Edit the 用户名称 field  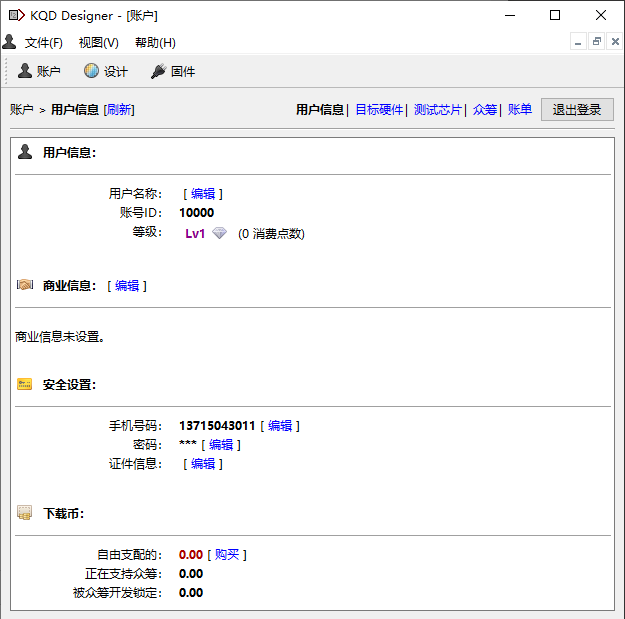tap(203, 194)
